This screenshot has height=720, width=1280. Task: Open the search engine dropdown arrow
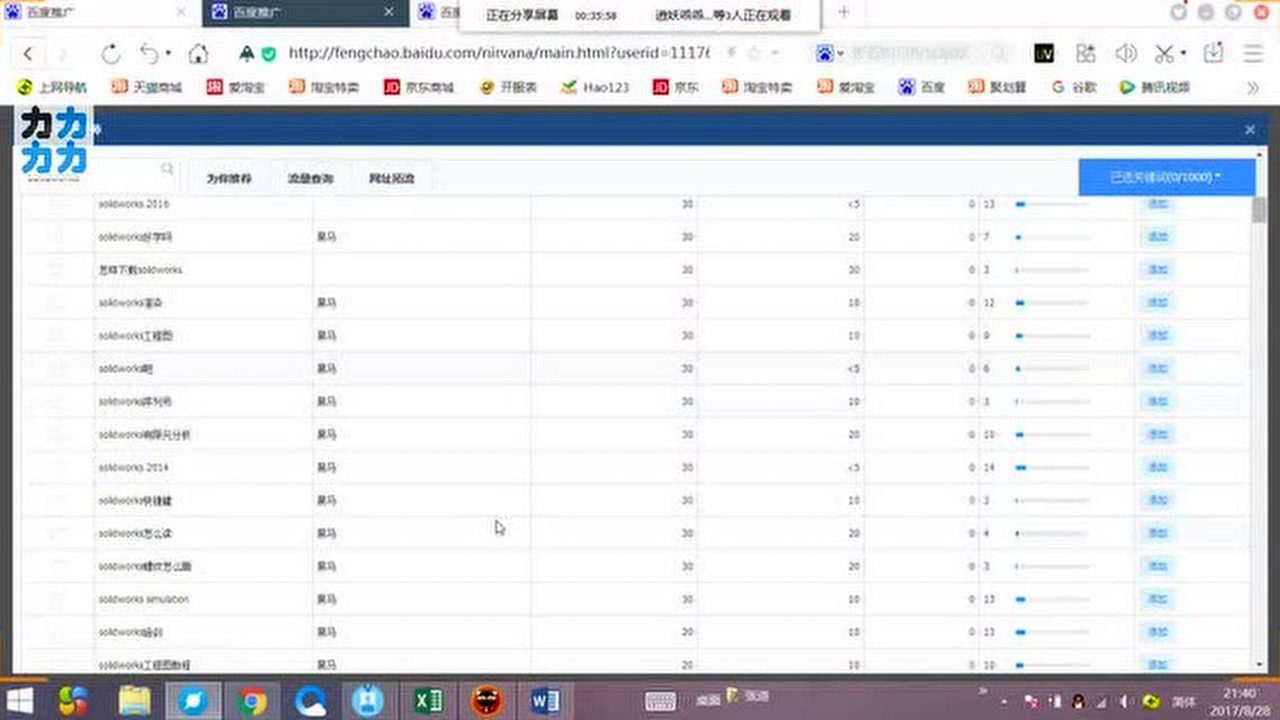(841, 53)
